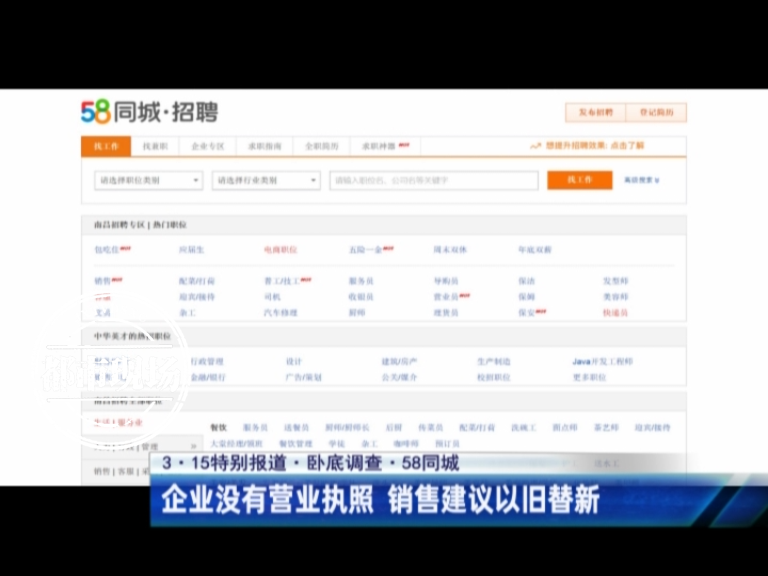Select the 应届生 link

coord(192,250)
